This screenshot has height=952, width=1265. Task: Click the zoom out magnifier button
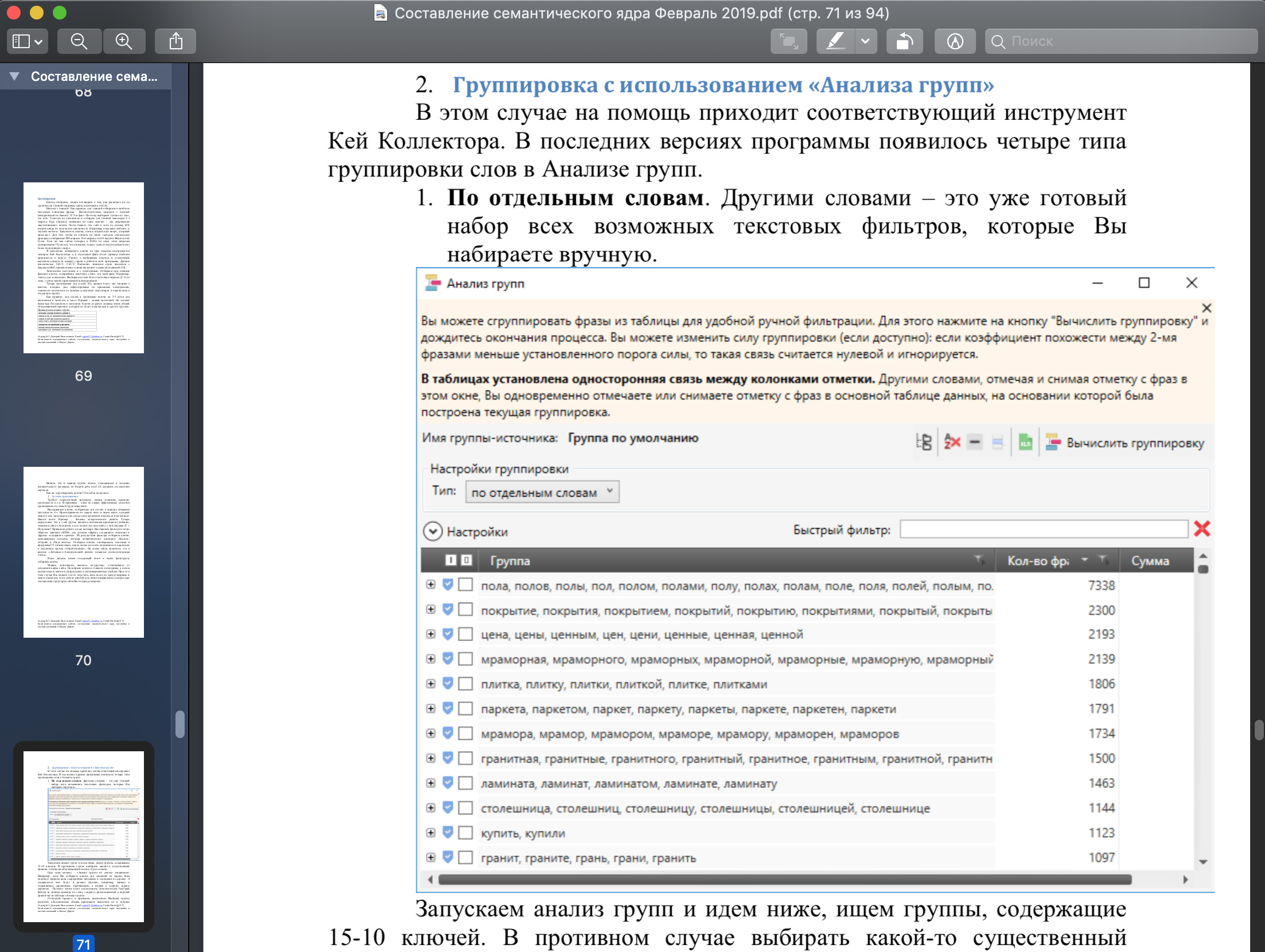(x=79, y=41)
